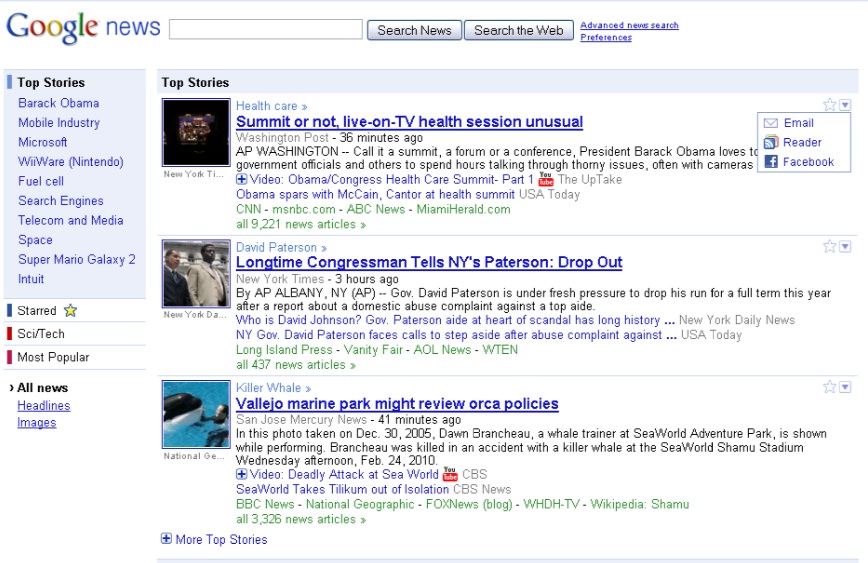
Task: Select Super Mario Galaxy 2 topic
Action: tap(77, 260)
